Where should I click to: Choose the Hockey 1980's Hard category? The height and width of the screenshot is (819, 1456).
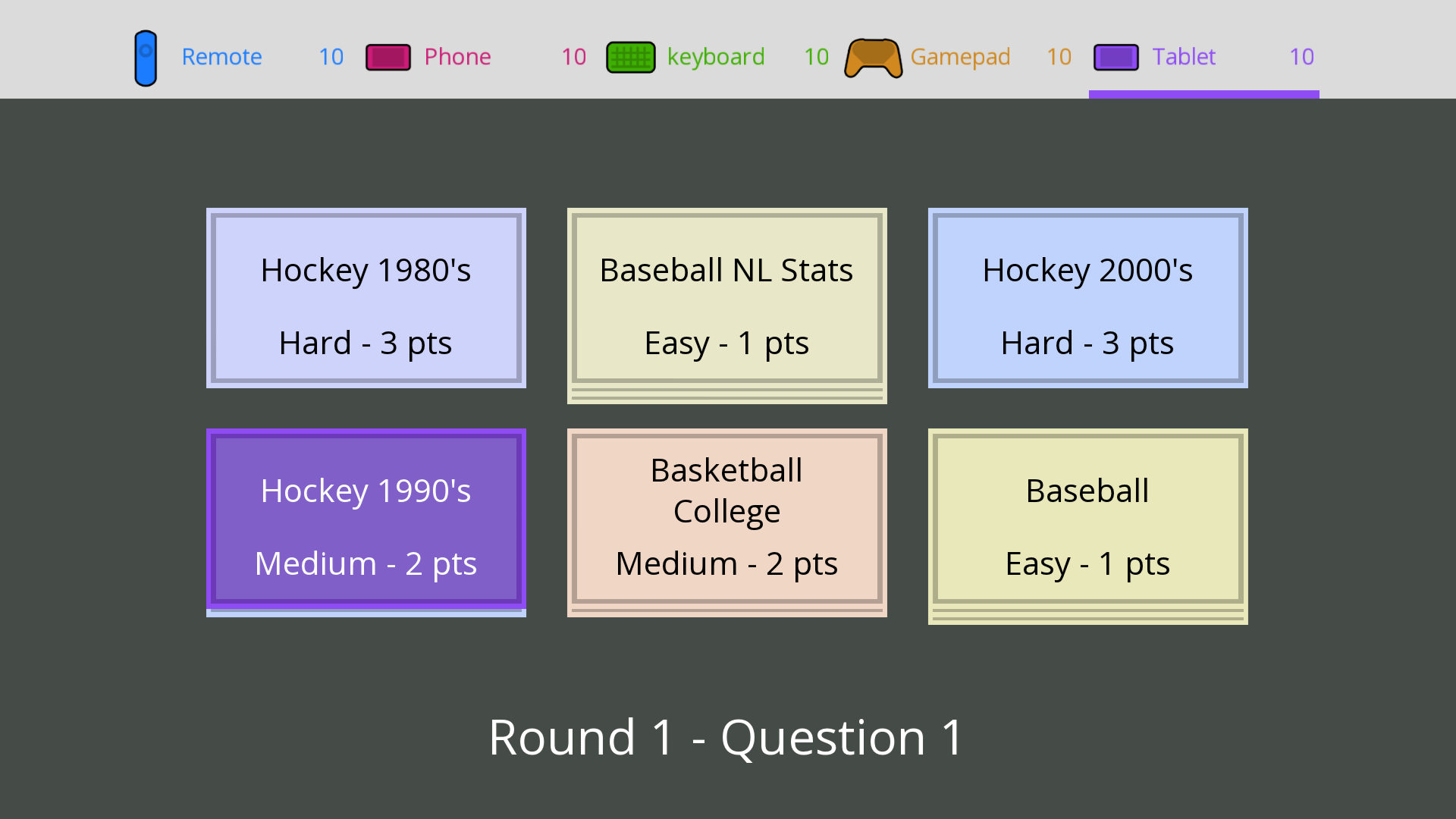(x=366, y=298)
